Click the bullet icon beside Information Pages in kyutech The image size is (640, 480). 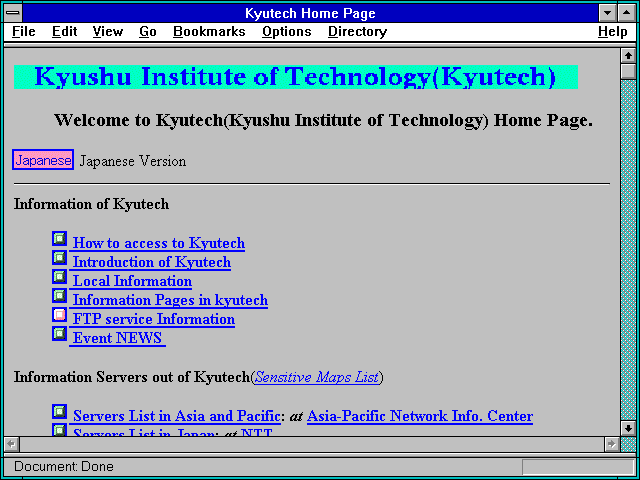click(x=60, y=296)
